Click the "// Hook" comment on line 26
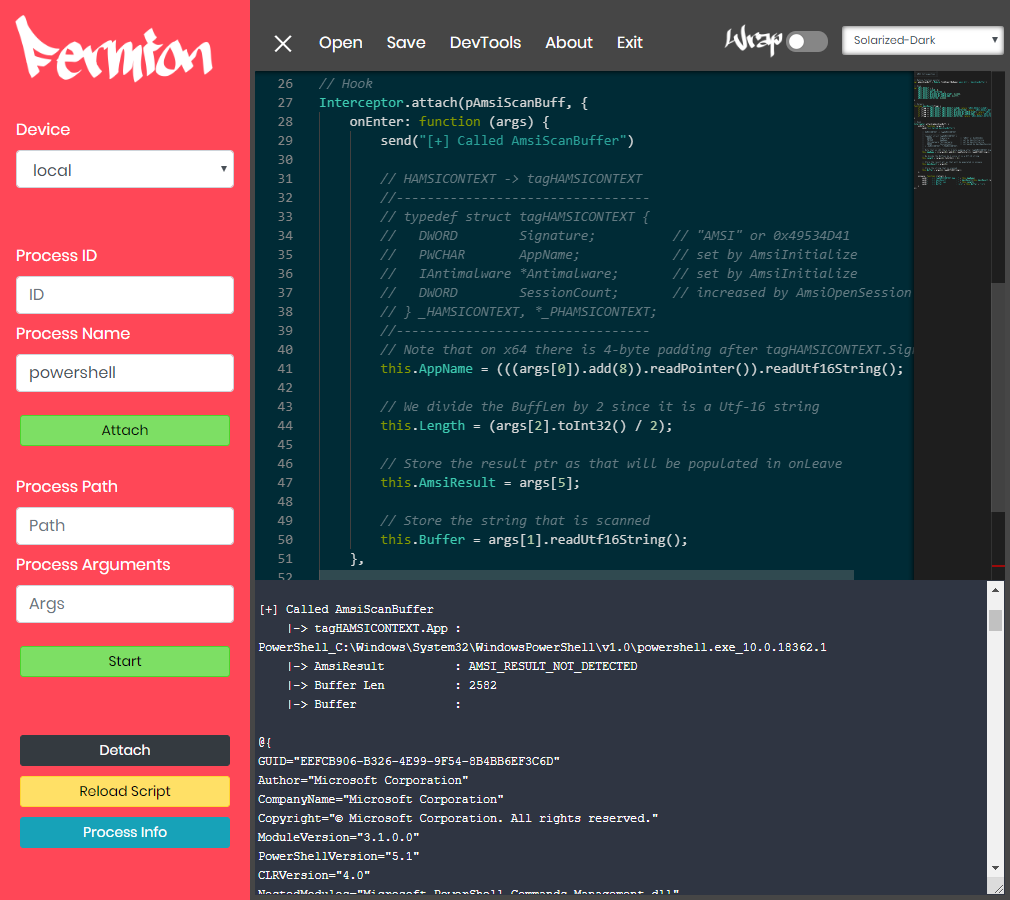This screenshot has width=1010, height=900. (x=346, y=84)
